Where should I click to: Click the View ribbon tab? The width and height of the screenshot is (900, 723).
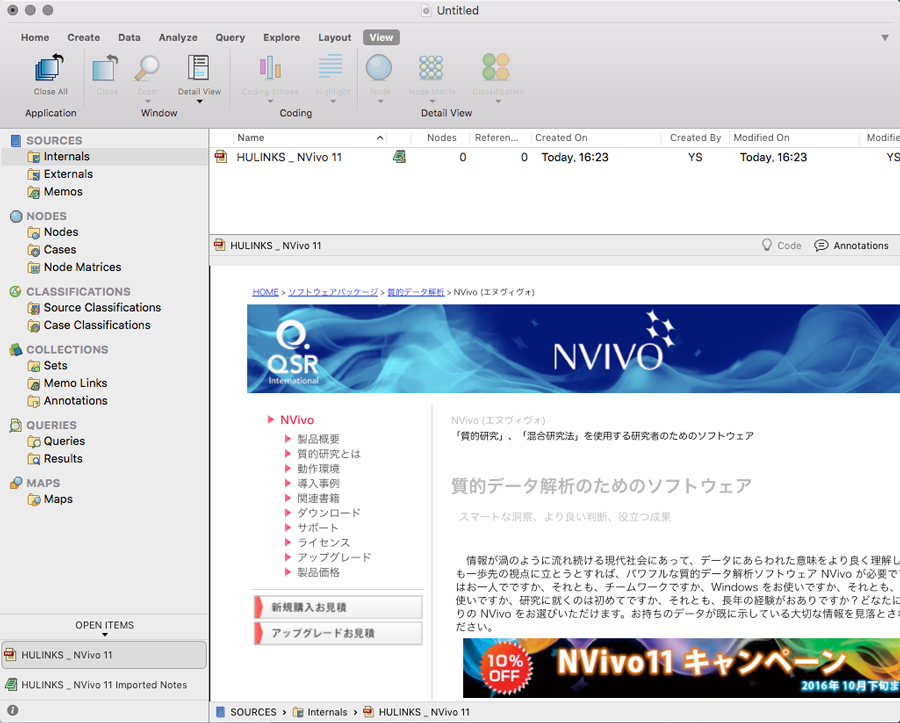pos(381,37)
